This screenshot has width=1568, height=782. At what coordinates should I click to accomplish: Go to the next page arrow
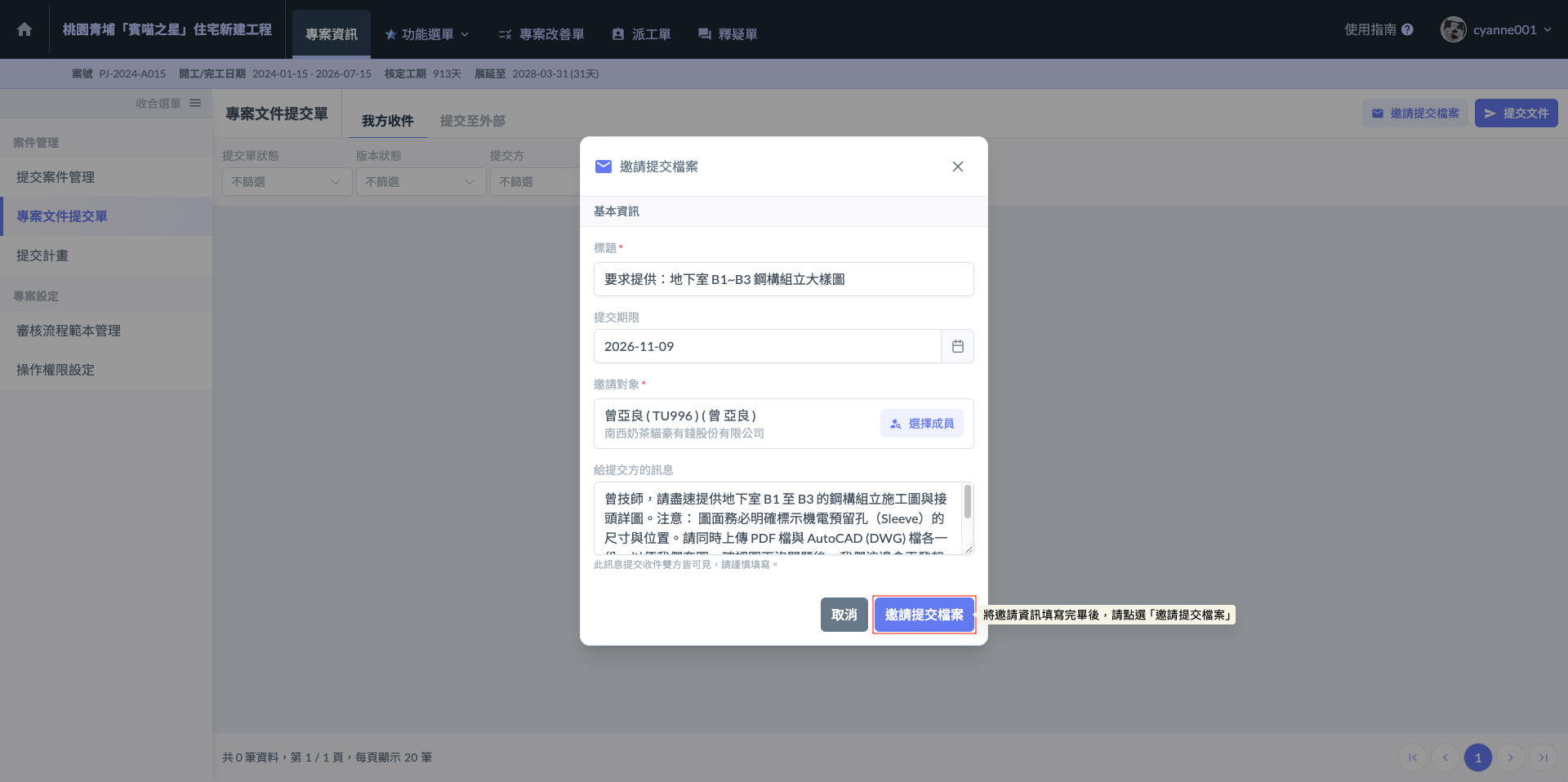pyautogui.click(x=1511, y=758)
